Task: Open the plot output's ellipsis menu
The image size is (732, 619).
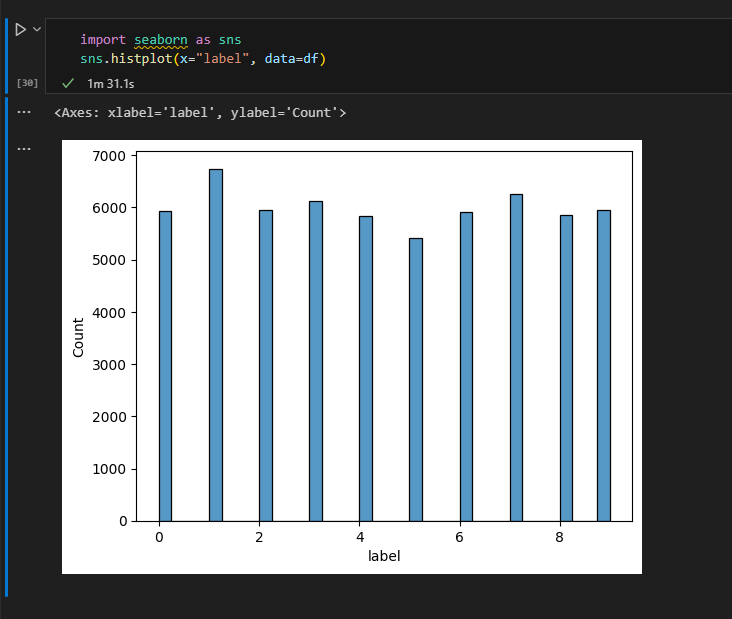Action: [x=24, y=149]
